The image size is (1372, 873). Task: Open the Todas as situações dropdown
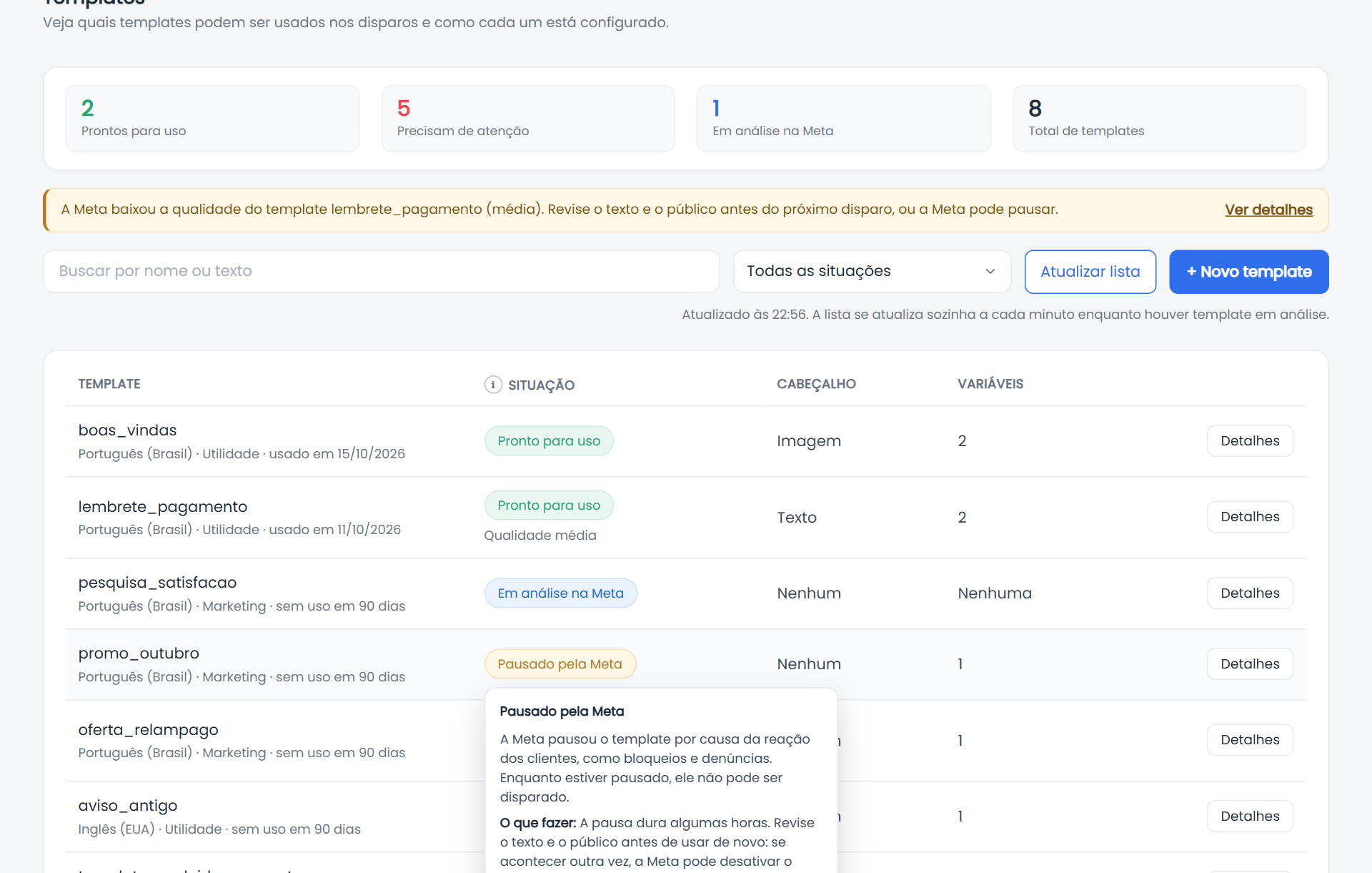click(872, 271)
